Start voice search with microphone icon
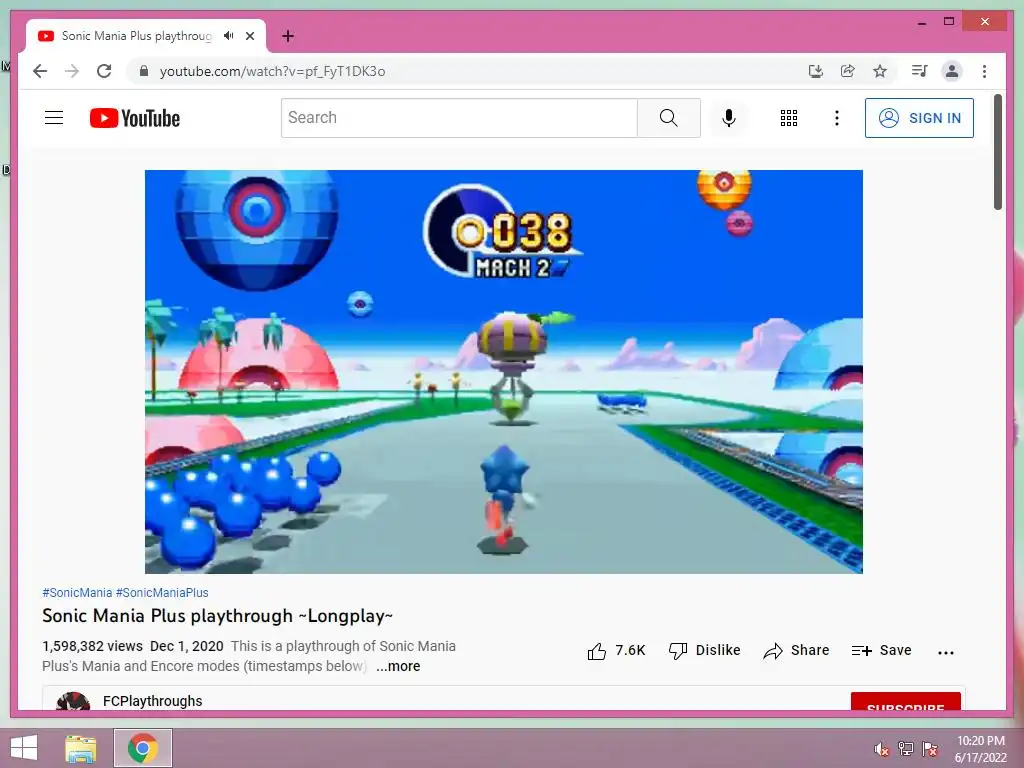This screenshot has width=1024, height=768. (729, 118)
